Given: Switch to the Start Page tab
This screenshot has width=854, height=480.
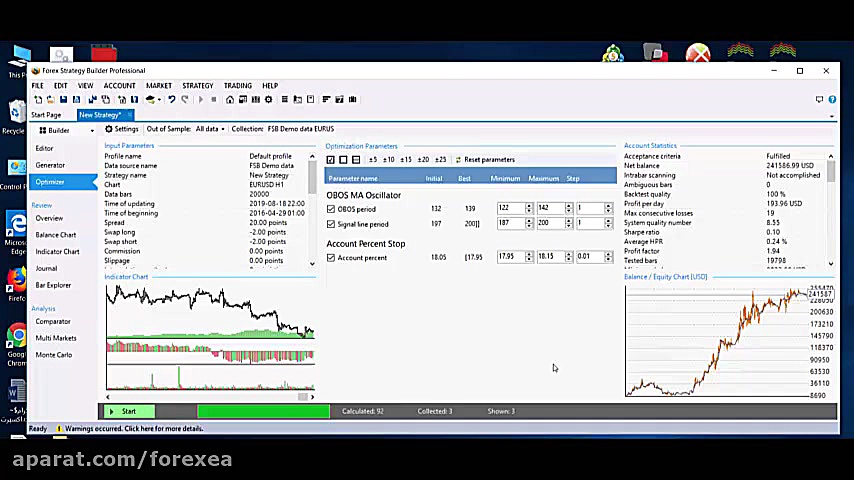Looking at the screenshot, I should click(46, 115).
